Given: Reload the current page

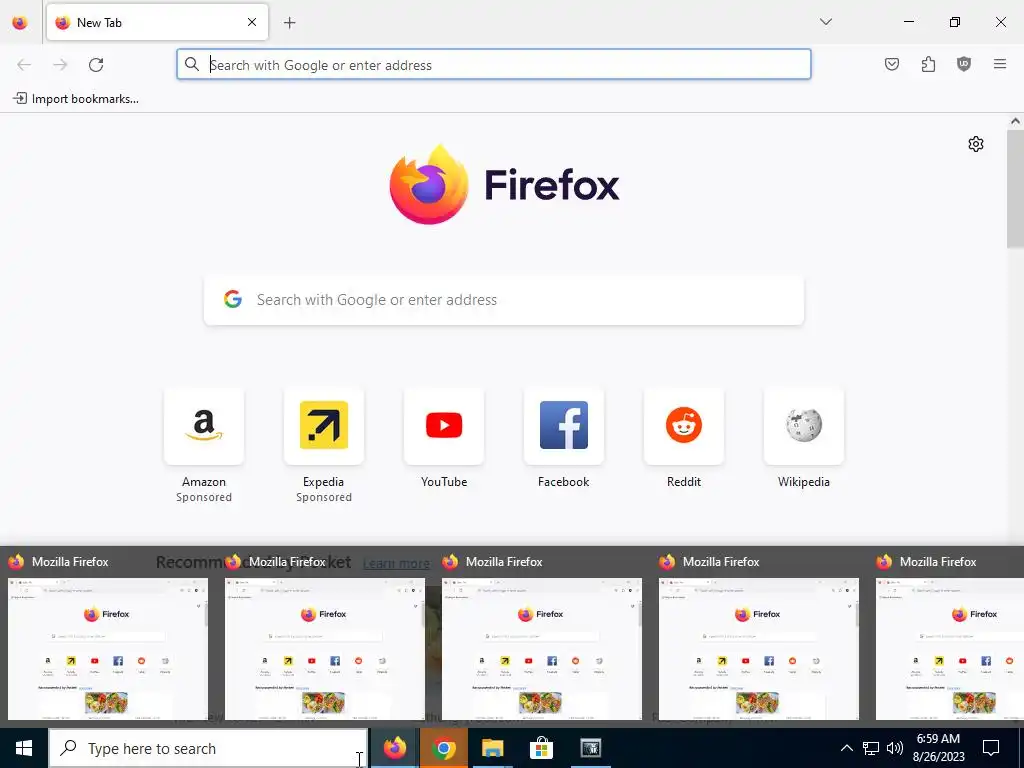Looking at the screenshot, I should (x=96, y=65).
